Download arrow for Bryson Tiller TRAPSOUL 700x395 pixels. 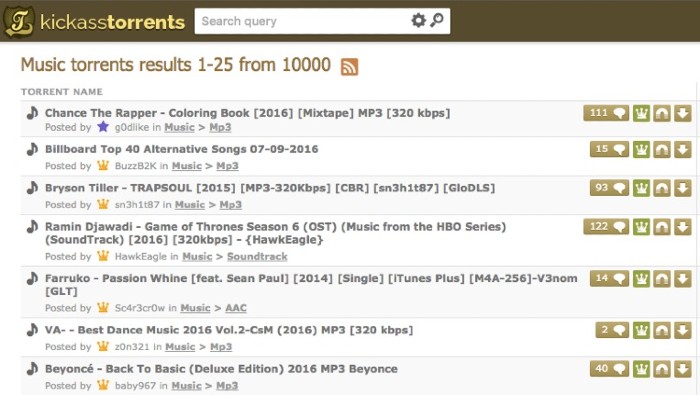click(683, 188)
